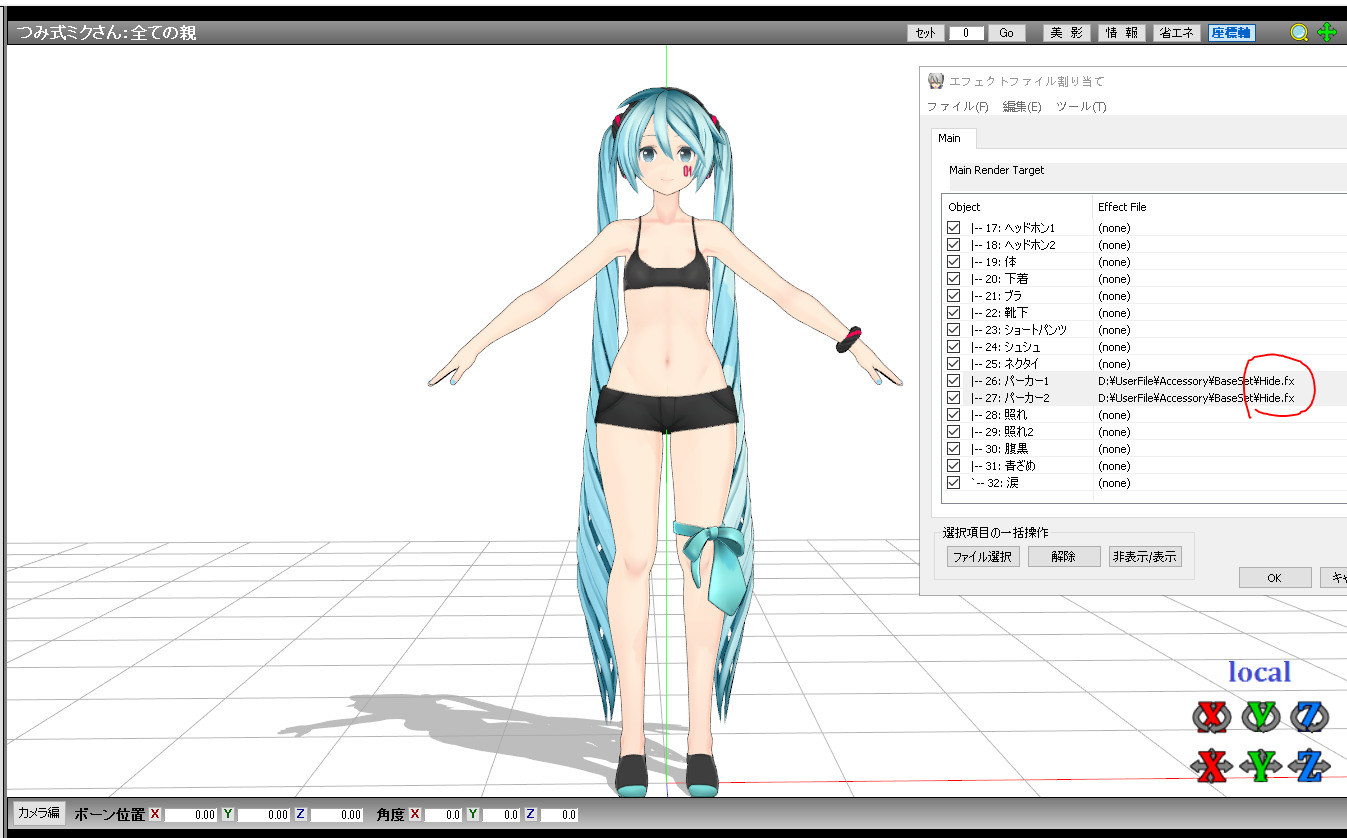
Task: Click the angle Z field
Action: (559, 815)
